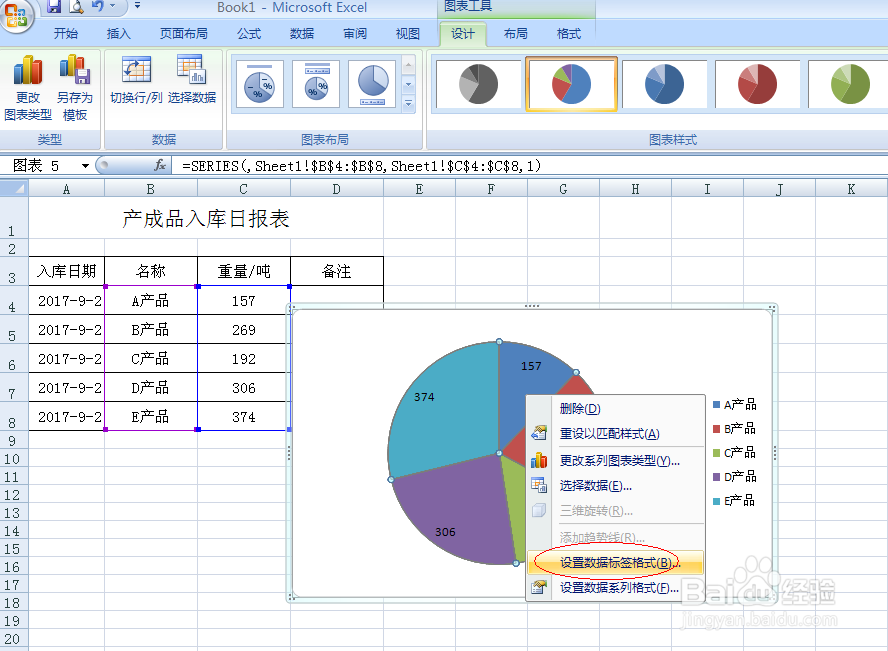Expand the chart layouts gallery
The width and height of the screenshot is (888, 651).
tap(408, 104)
